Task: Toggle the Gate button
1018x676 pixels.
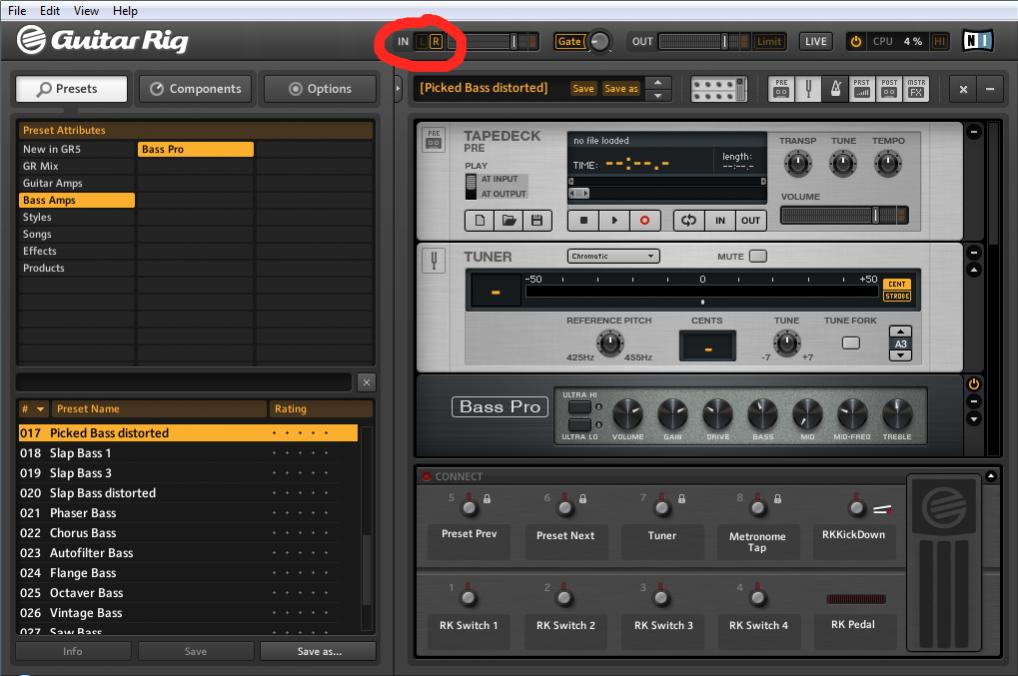Action: (569, 42)
